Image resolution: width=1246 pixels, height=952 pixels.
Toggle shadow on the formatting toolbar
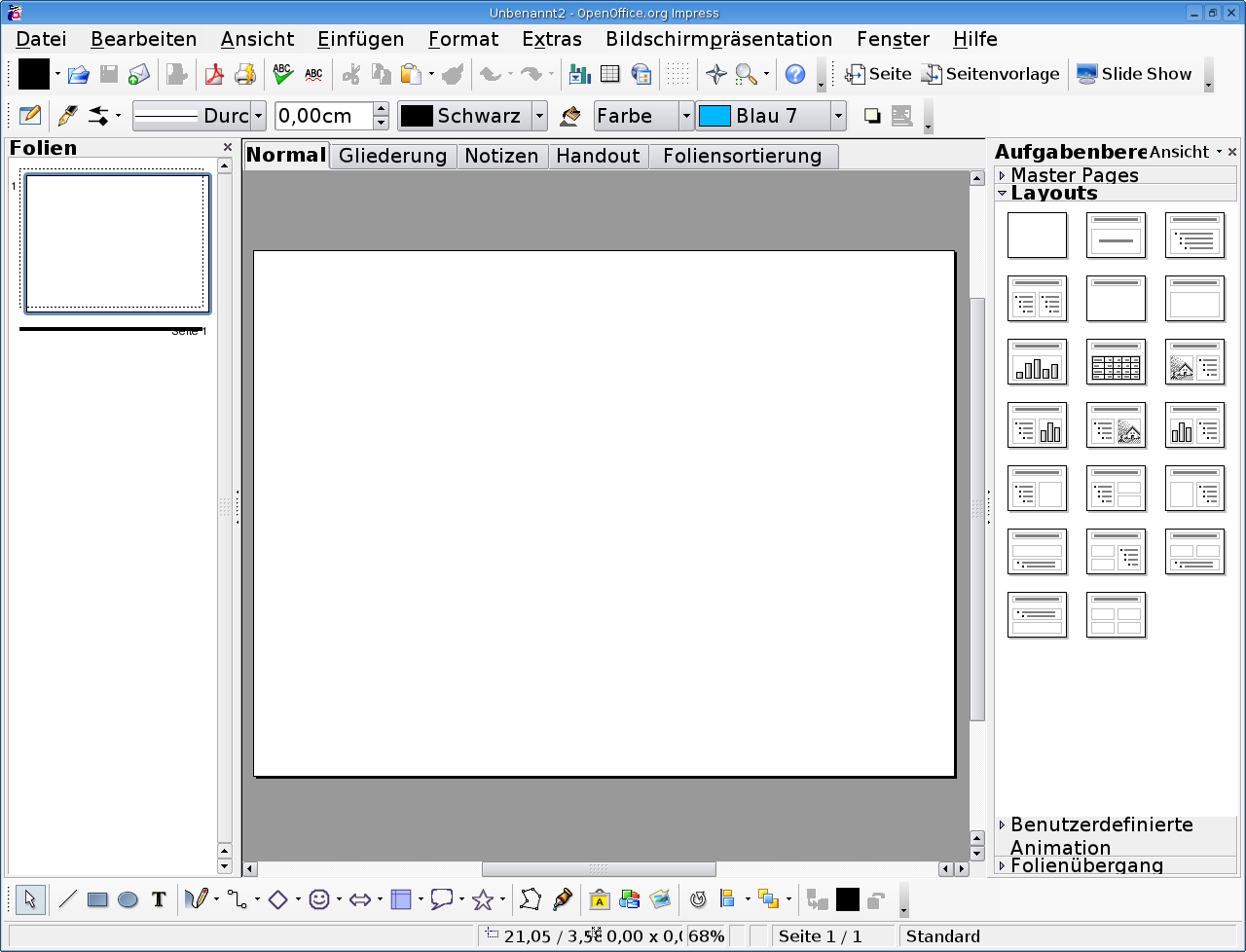872,116
